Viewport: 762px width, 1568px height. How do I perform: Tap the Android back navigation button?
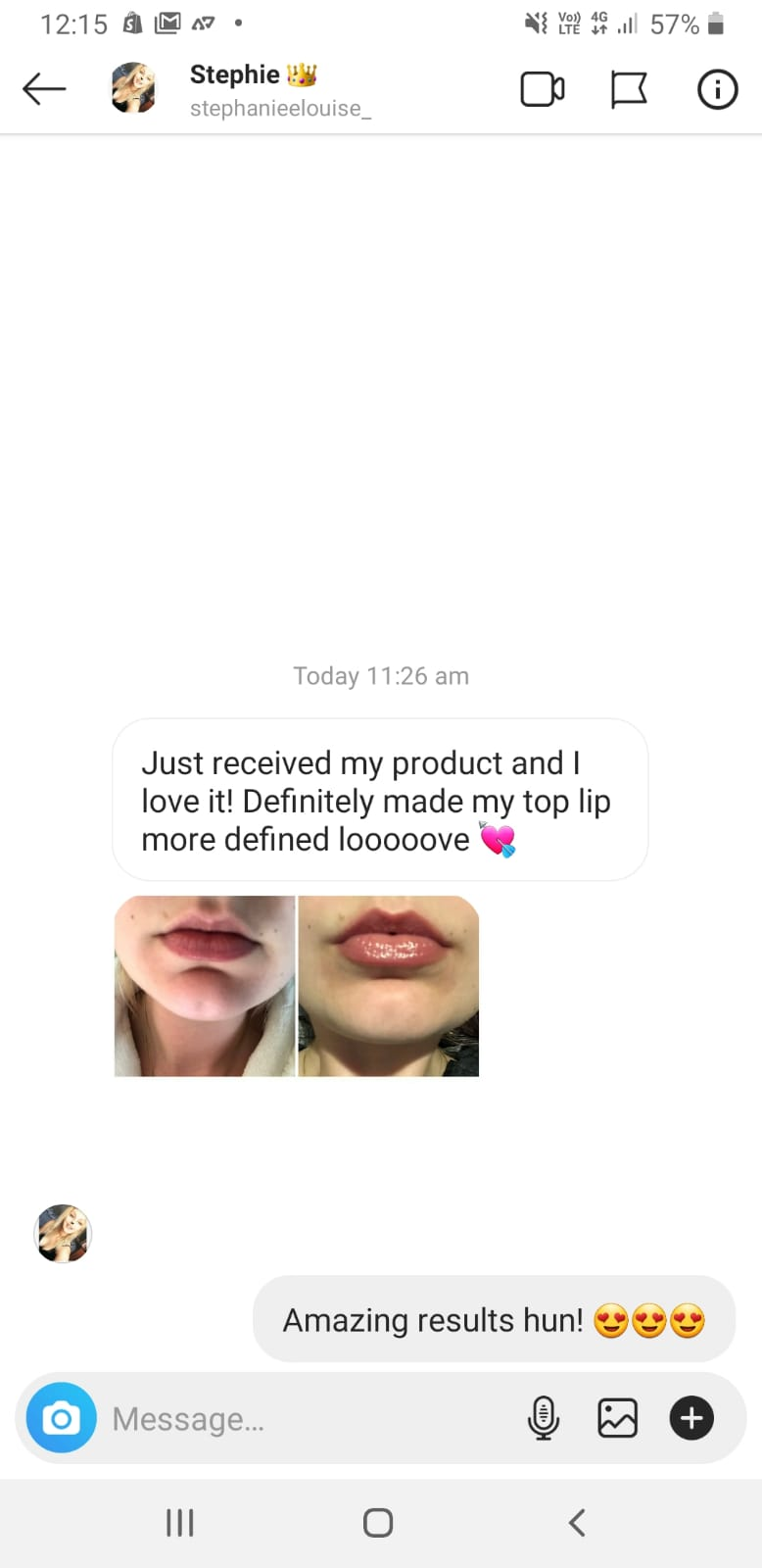point(577,1522)
